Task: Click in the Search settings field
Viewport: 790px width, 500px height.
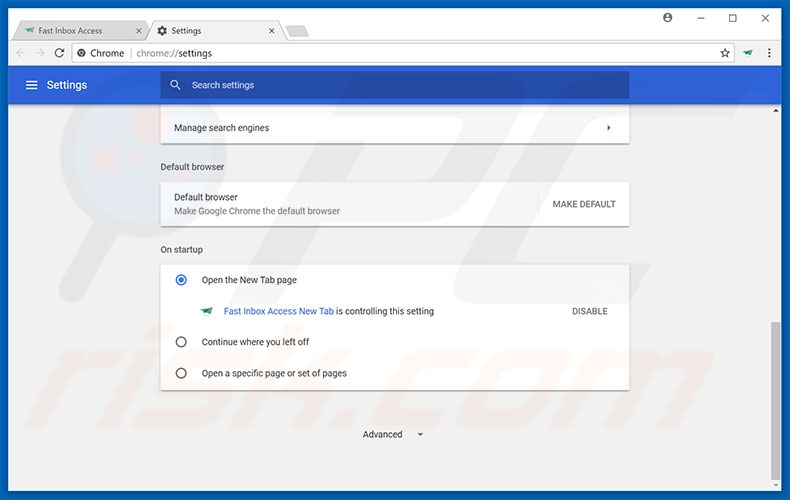Action: tap(394, 85)
